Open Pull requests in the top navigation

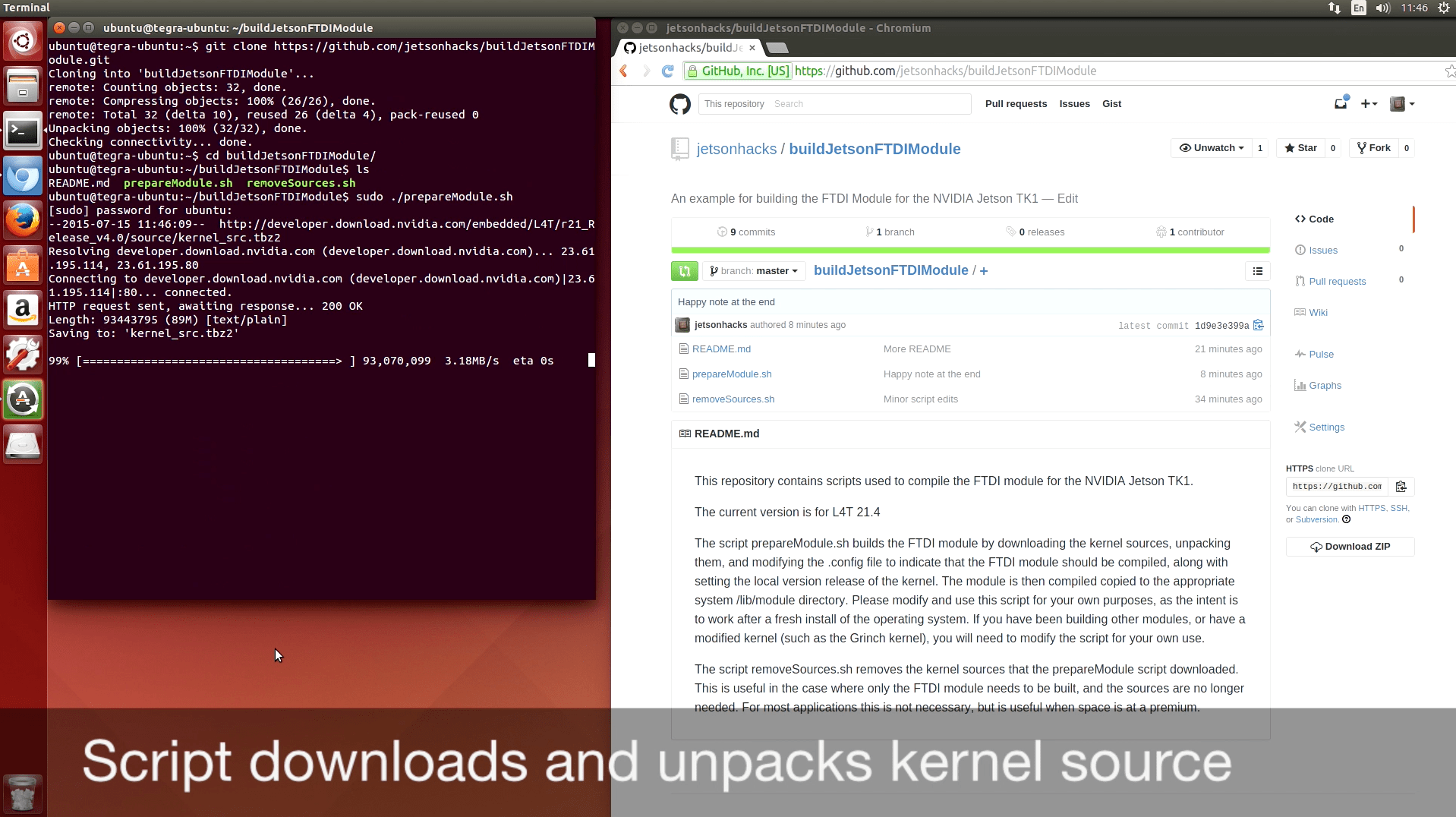point(1016,104)
